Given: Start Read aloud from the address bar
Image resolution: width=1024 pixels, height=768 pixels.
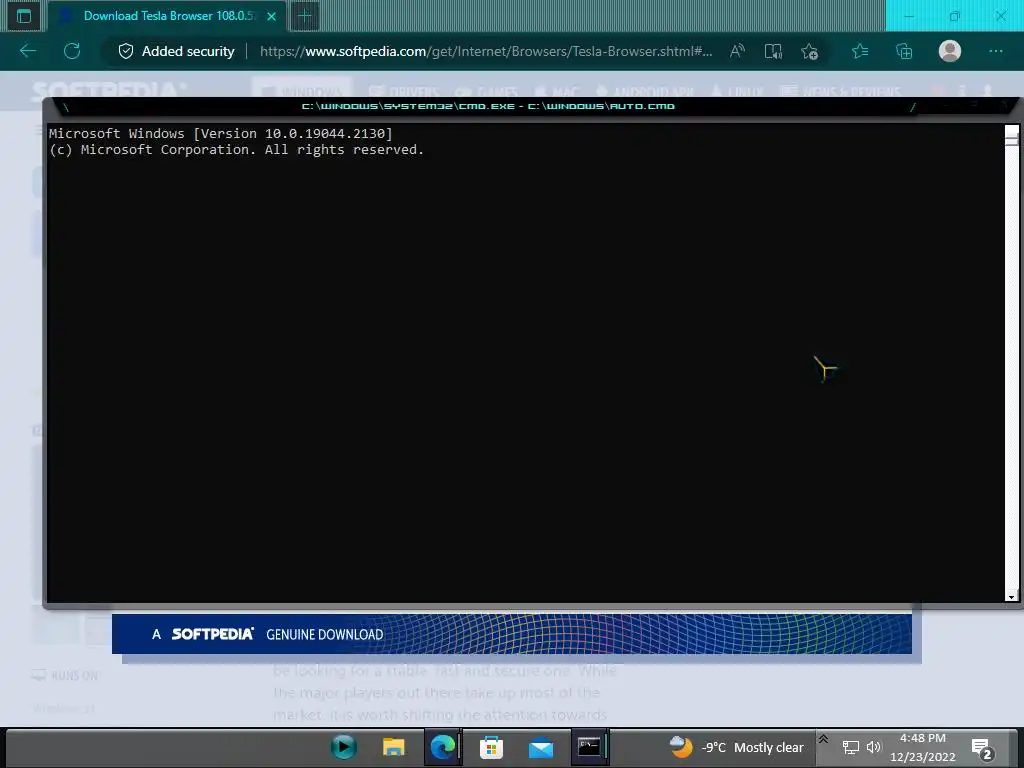Looking at the screenshot, I should 737,51.
